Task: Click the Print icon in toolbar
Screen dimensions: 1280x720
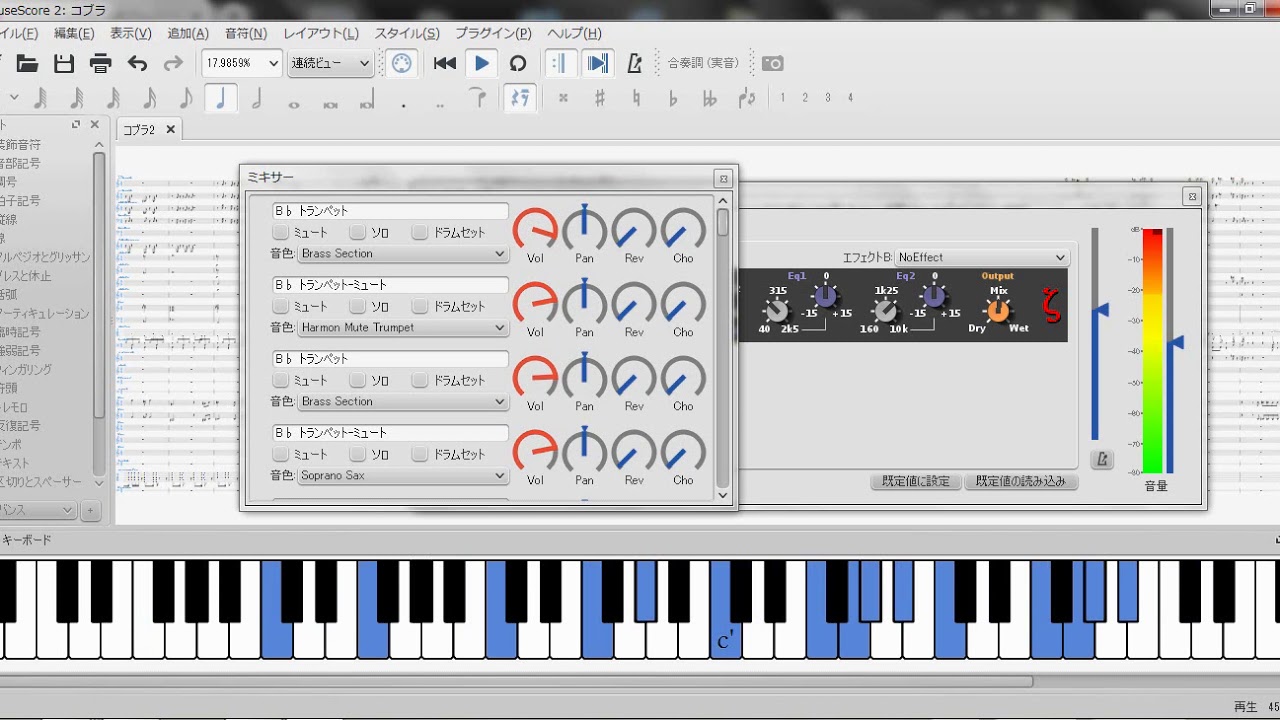Action: [x=101, y=64]
